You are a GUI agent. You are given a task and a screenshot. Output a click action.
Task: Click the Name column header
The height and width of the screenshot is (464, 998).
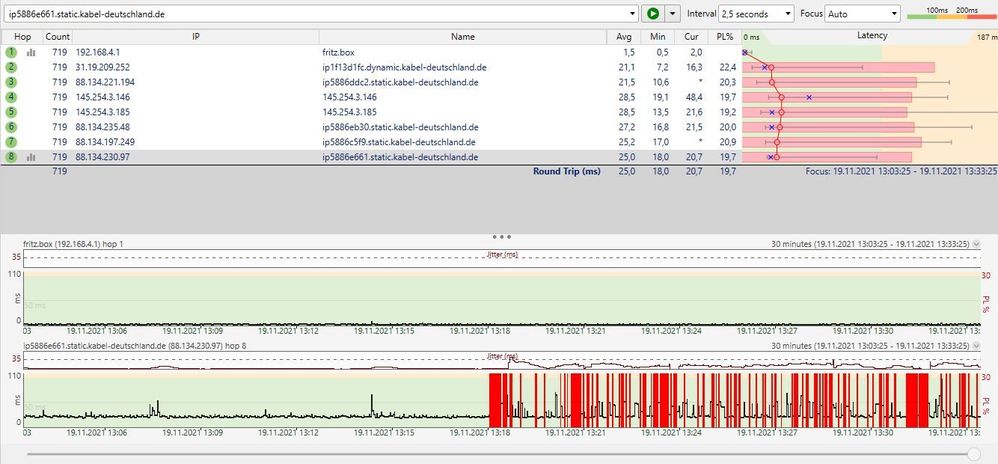click(x=463, y=36)
